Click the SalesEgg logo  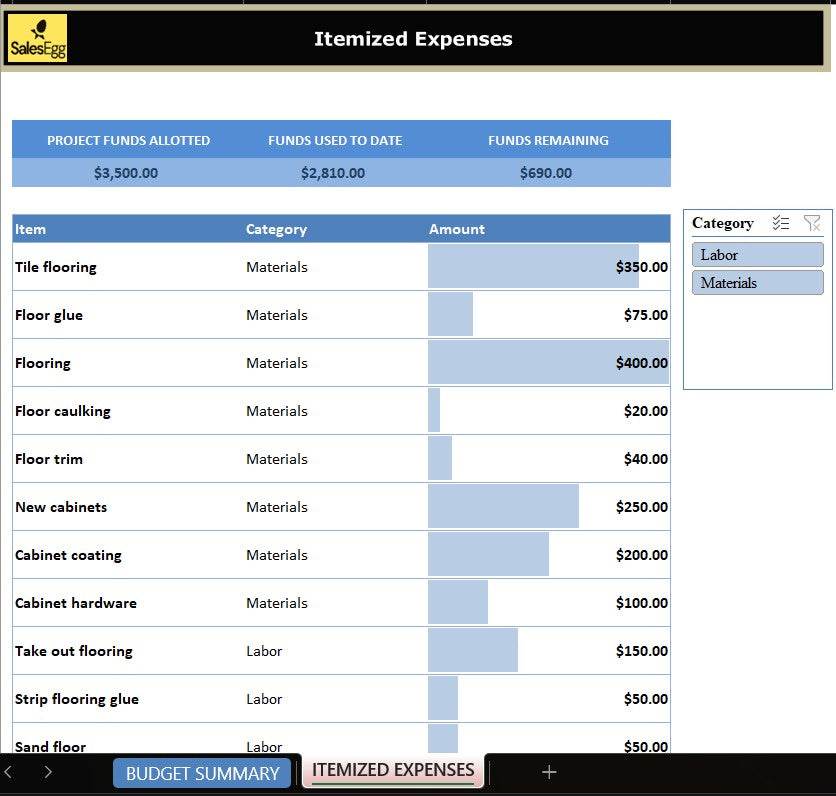tap(37, 38)
